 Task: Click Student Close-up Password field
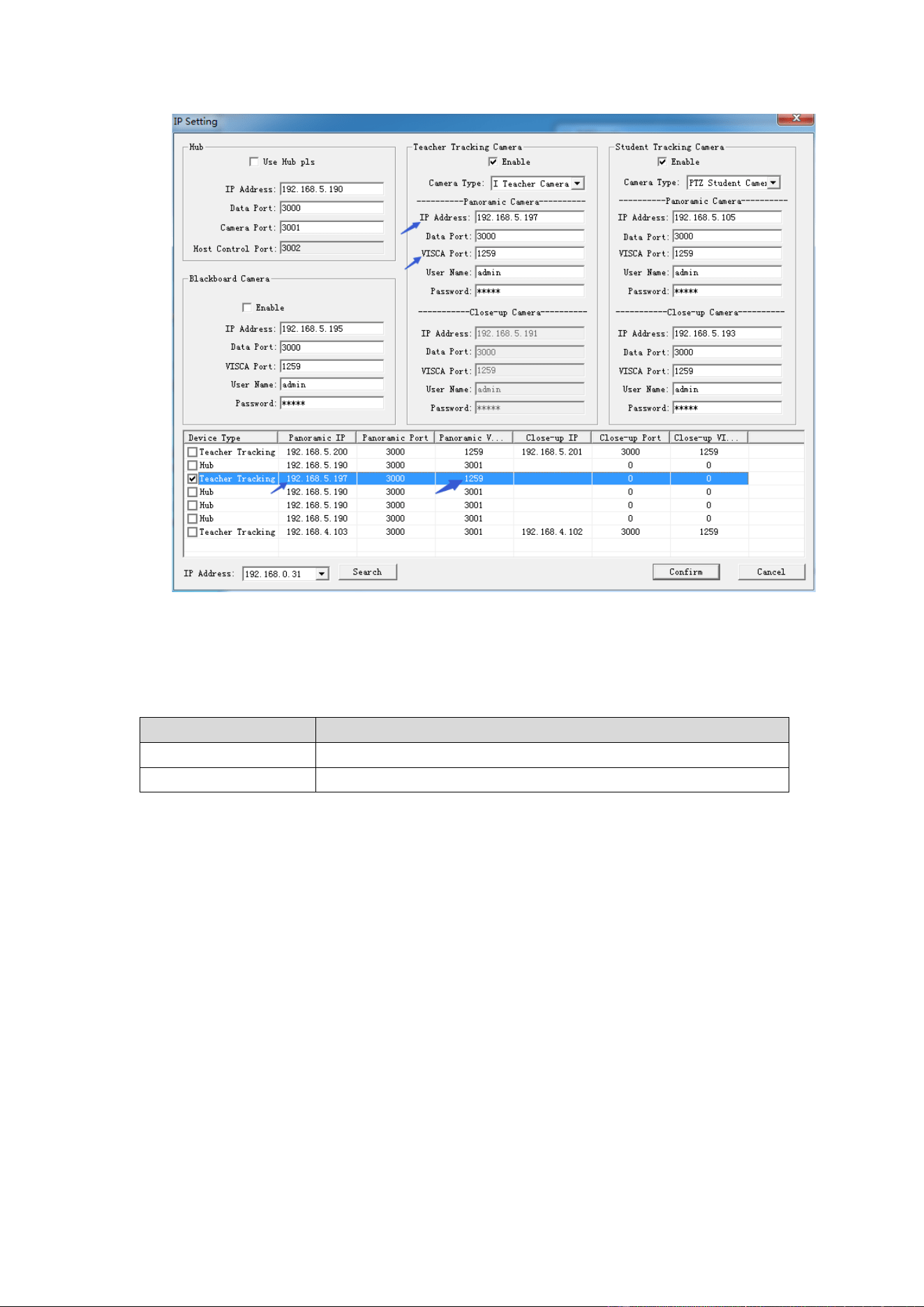coord(727,408)
